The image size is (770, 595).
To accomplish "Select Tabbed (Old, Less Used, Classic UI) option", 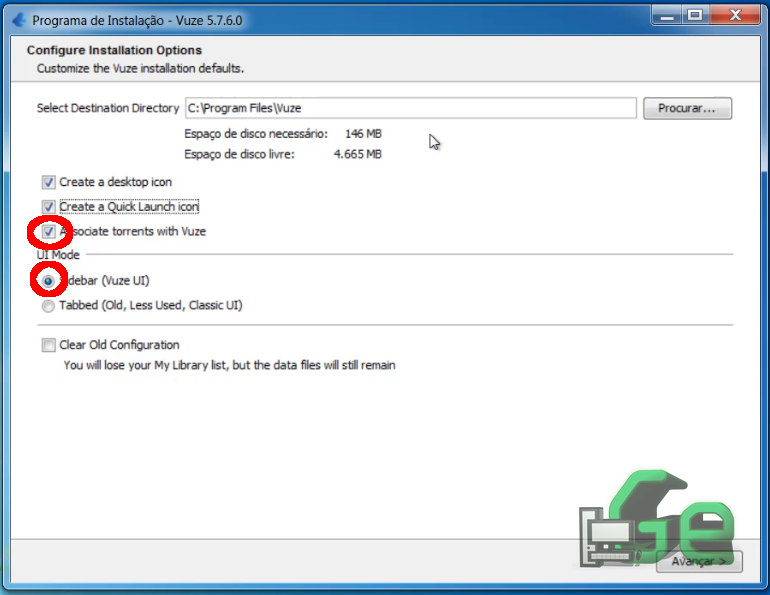I will (48, 306).
